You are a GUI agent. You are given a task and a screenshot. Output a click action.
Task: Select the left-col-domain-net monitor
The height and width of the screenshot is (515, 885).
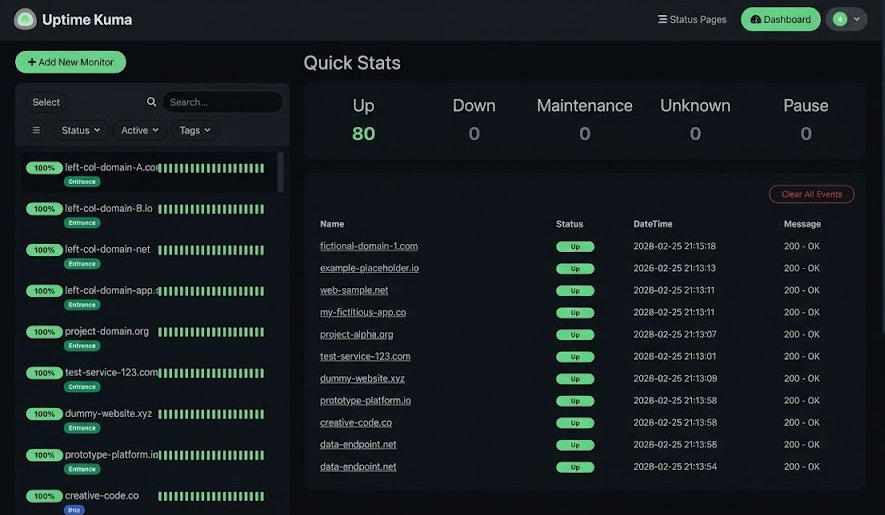pyautogui.click(x=149, y=255)
